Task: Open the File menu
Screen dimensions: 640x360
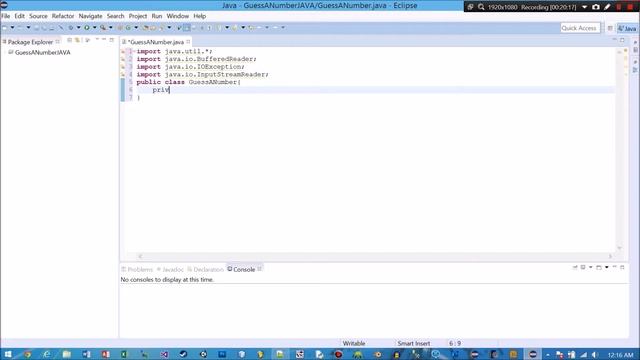Action: point(6,16)
